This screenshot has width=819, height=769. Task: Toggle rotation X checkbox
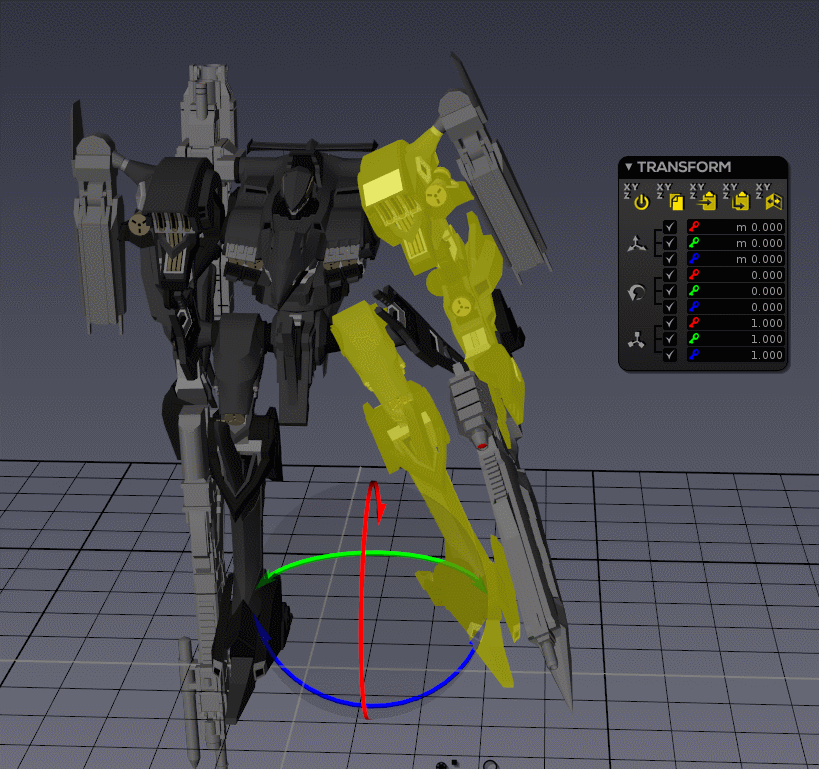pyautogui.click(x=670, y=275)
